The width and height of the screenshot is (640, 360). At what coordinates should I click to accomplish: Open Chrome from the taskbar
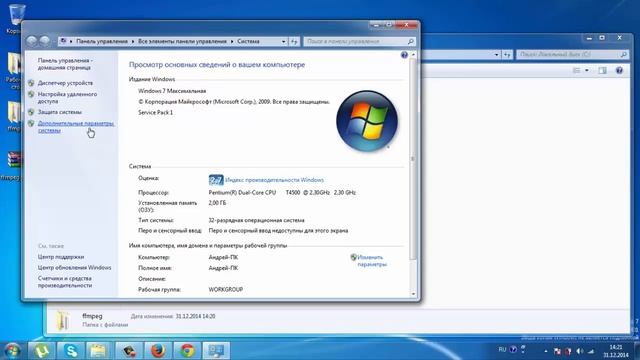(187, 351)
